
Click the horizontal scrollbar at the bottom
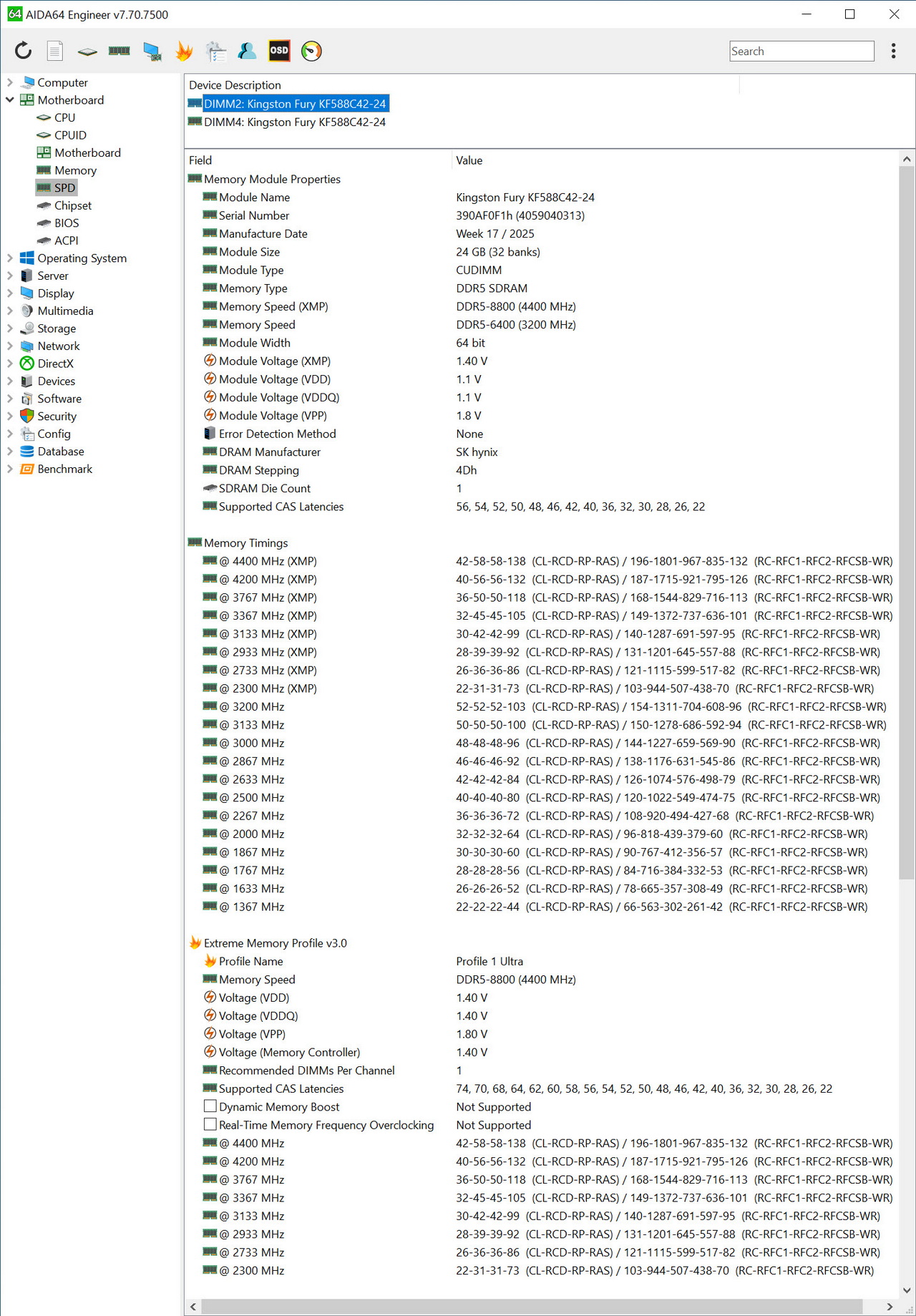click(530, 1306)
